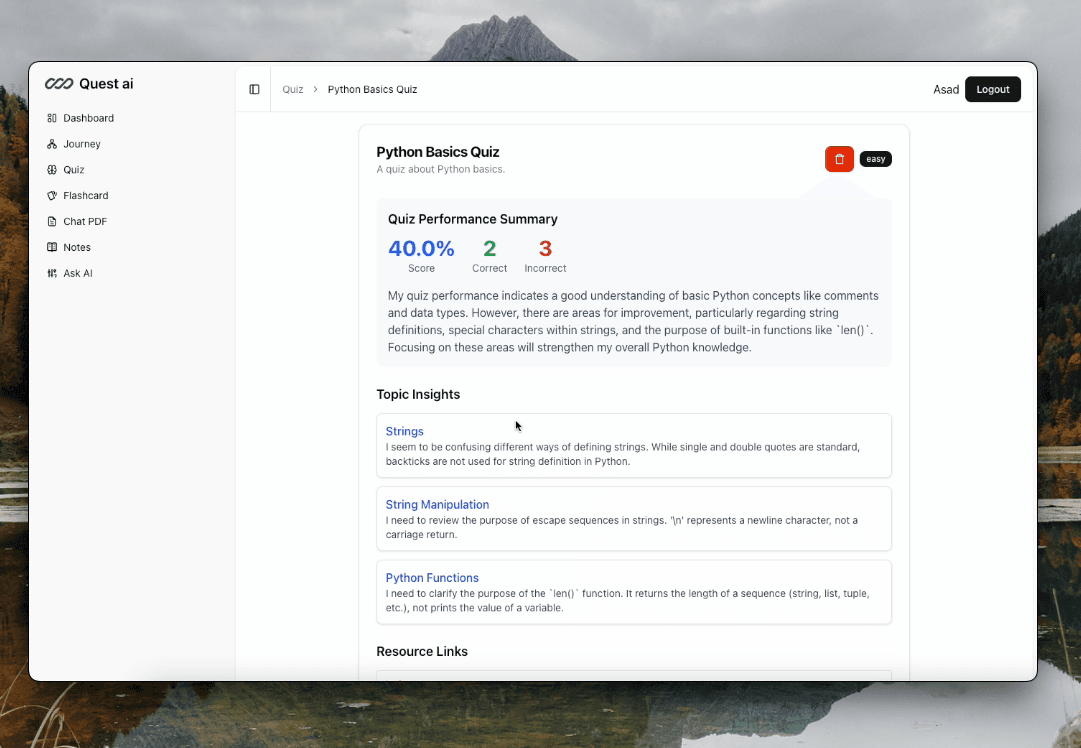Open the Python Functions link

(x=431, y=577)
